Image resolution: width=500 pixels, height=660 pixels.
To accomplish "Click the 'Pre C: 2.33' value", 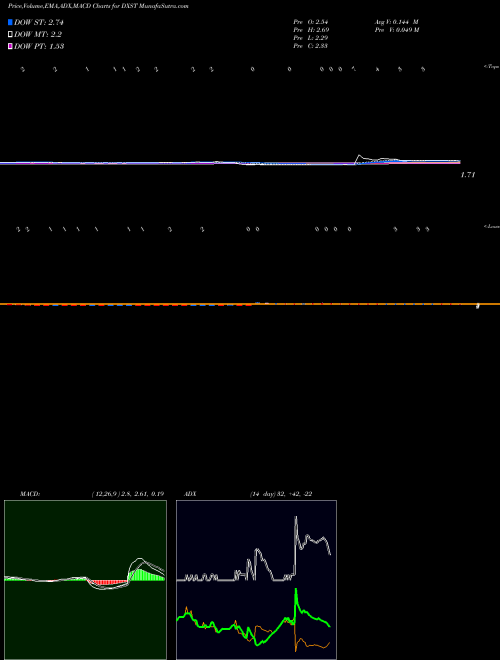I will (311, 46).
